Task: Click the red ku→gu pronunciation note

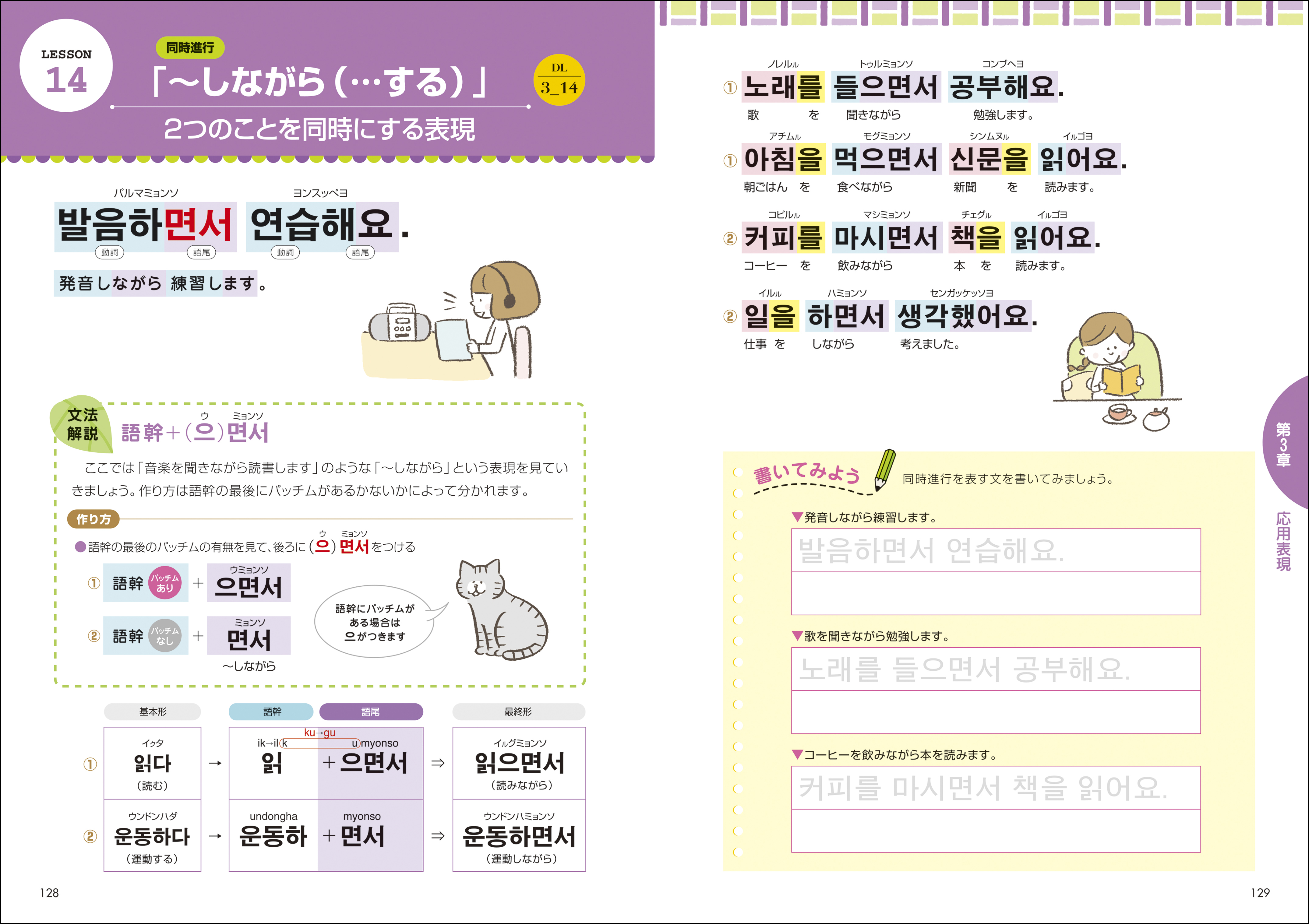Action: point(319,733)
